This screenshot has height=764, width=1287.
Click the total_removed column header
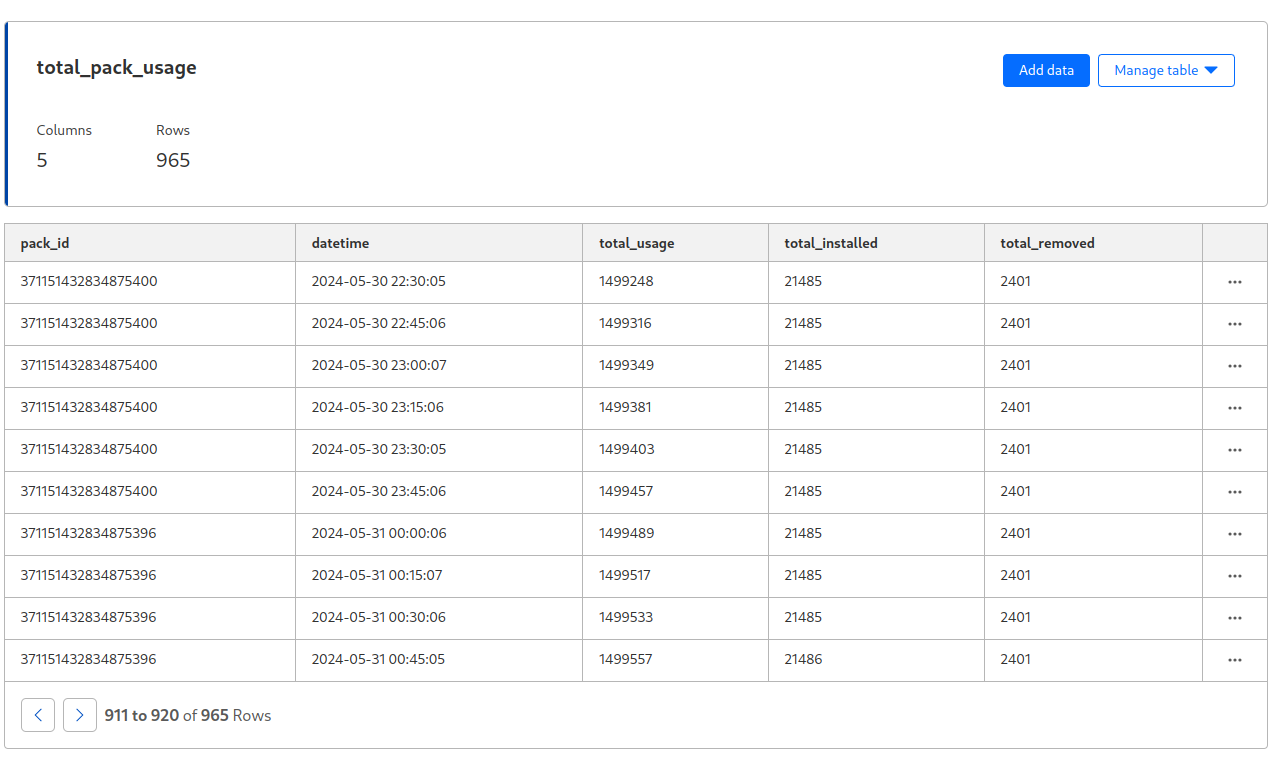coord(1047,243)
